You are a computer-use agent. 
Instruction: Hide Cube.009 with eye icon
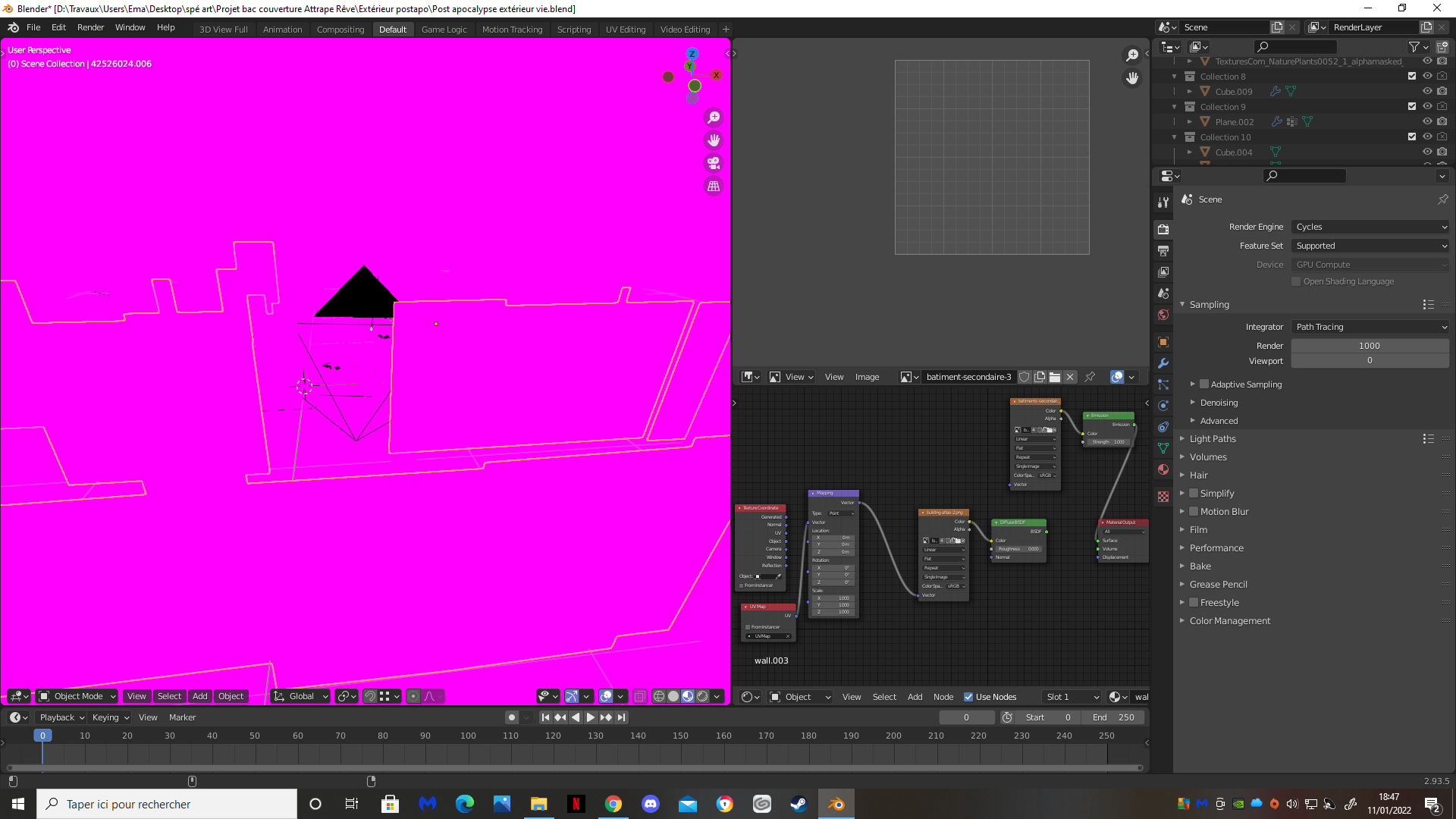[1427, 91]
